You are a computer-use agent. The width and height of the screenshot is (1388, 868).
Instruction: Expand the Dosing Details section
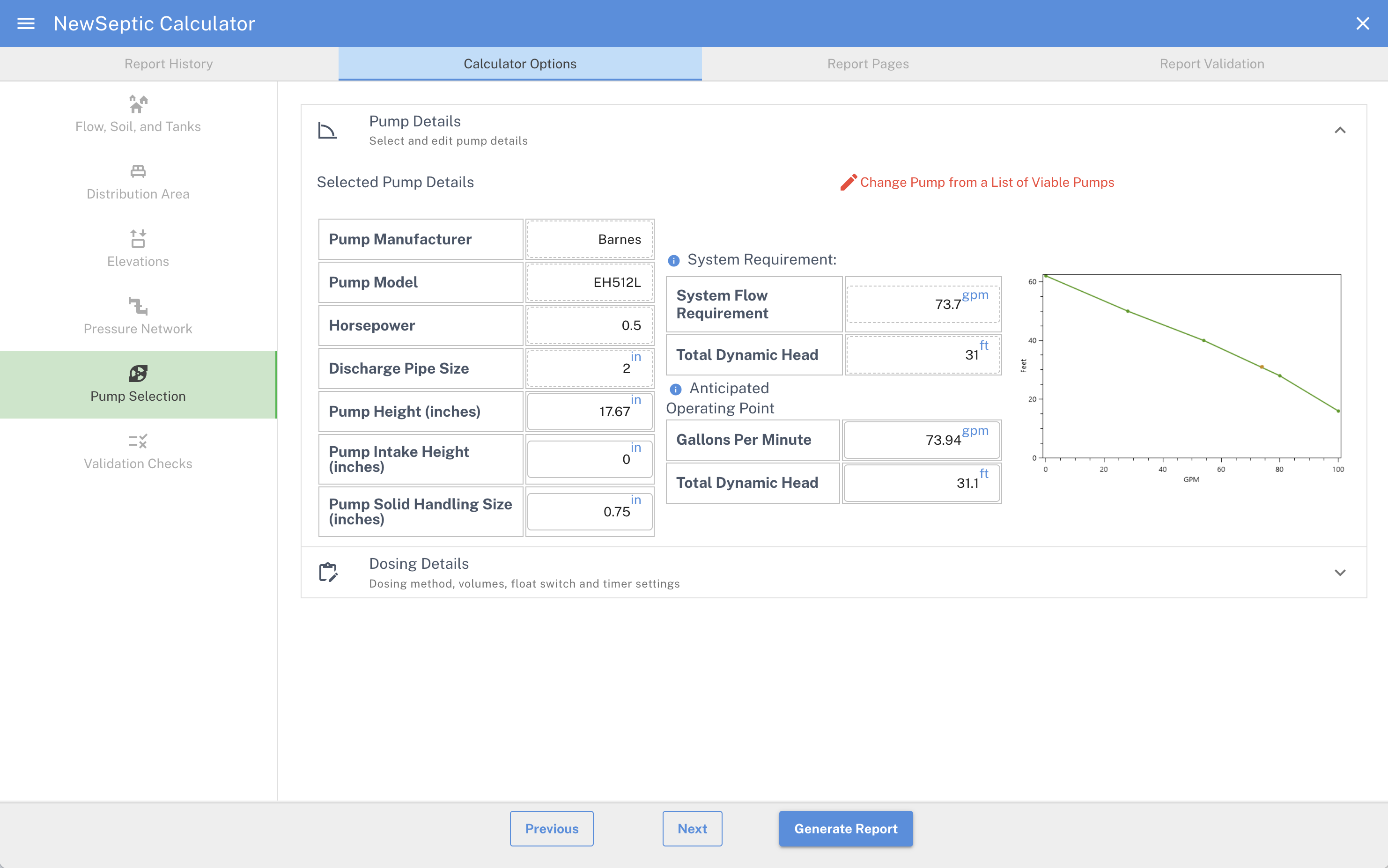pos(1340,573)
